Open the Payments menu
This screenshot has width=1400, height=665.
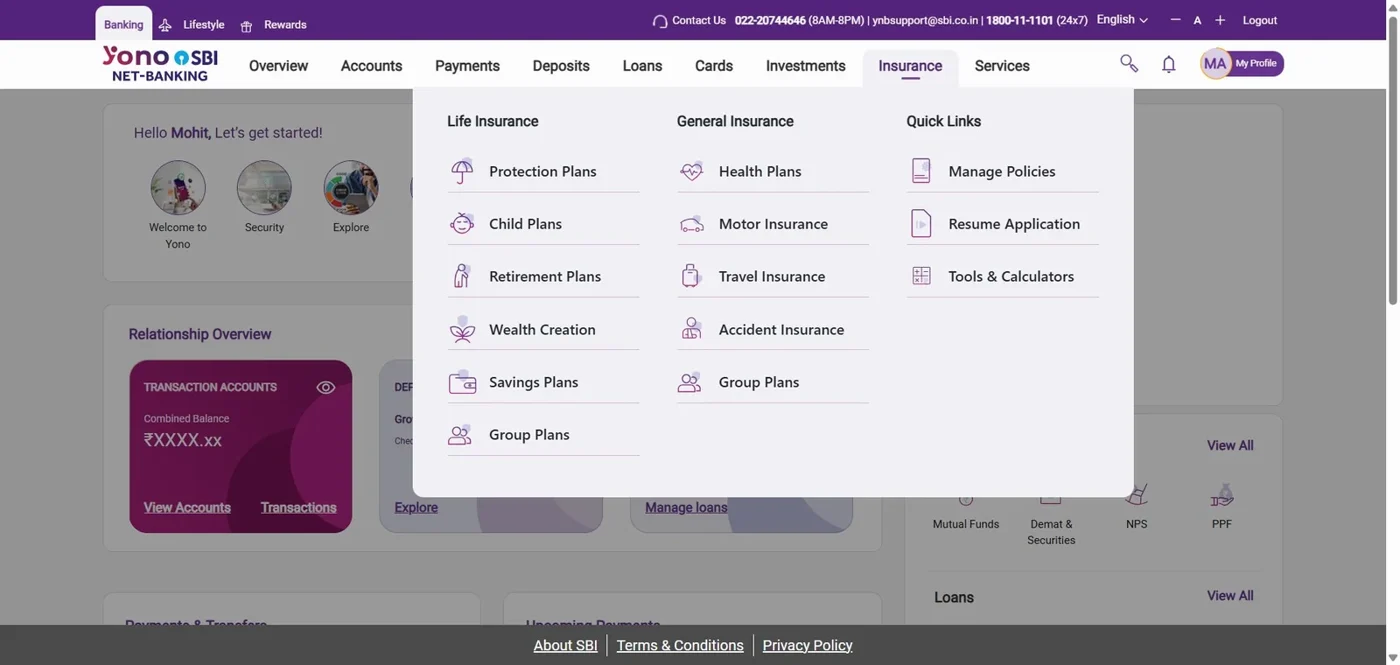(x=467, y=66)
